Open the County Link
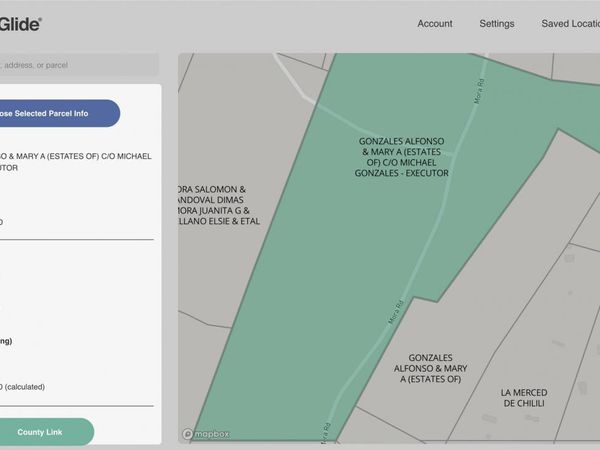The height and width of the screenshot is (450, 600). click(x=40, y=432)
